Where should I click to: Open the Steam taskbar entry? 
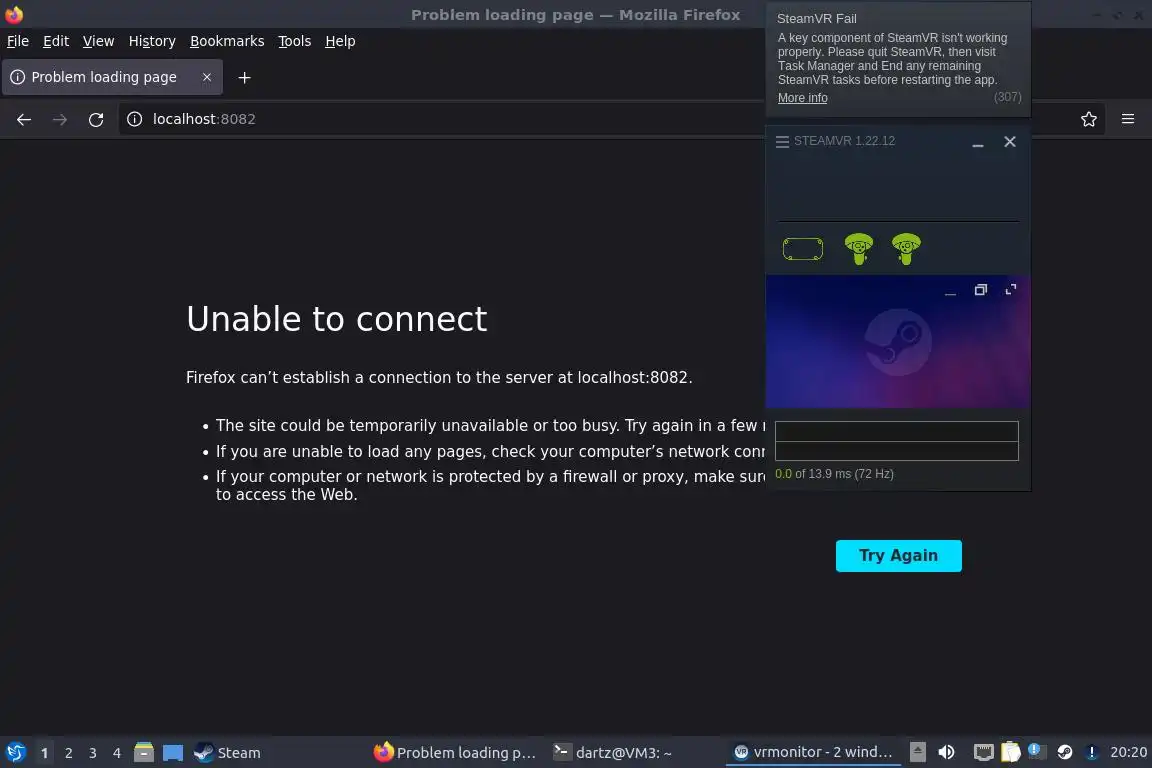tap(228, 753)
